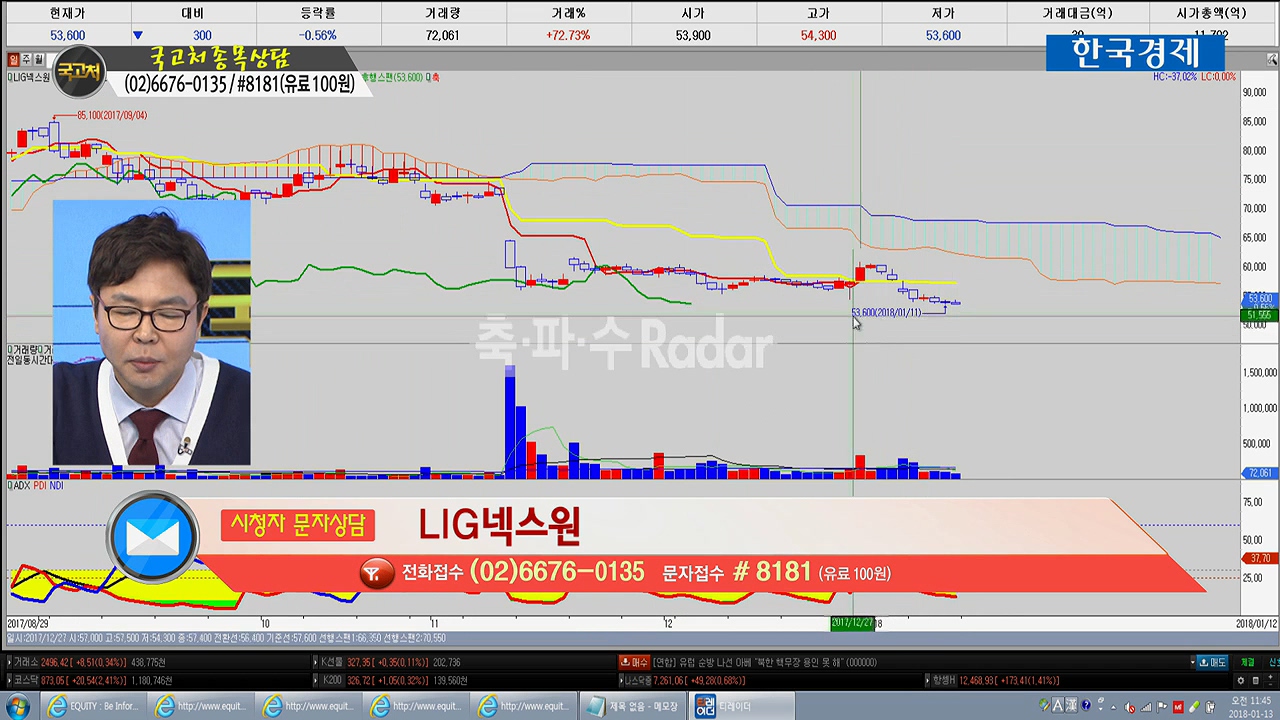1280x720 pixels.
Task: Switch chart to 월 (monthly) period
Action: coord(38,60)
